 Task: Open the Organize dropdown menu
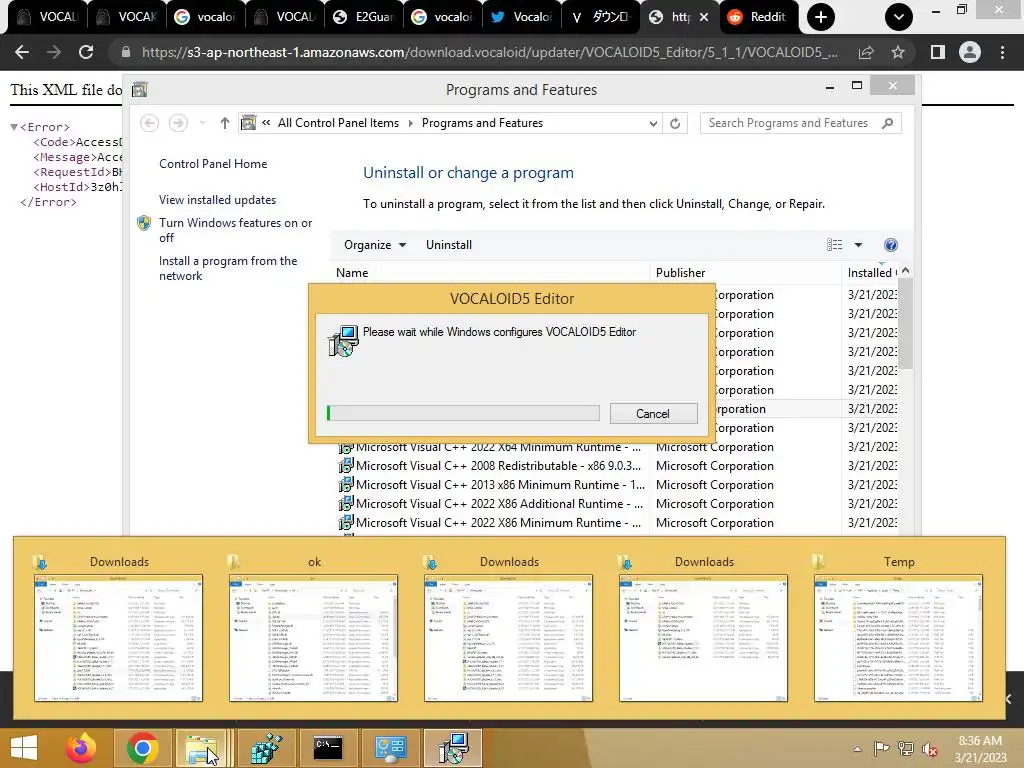(x=375, y=245)
